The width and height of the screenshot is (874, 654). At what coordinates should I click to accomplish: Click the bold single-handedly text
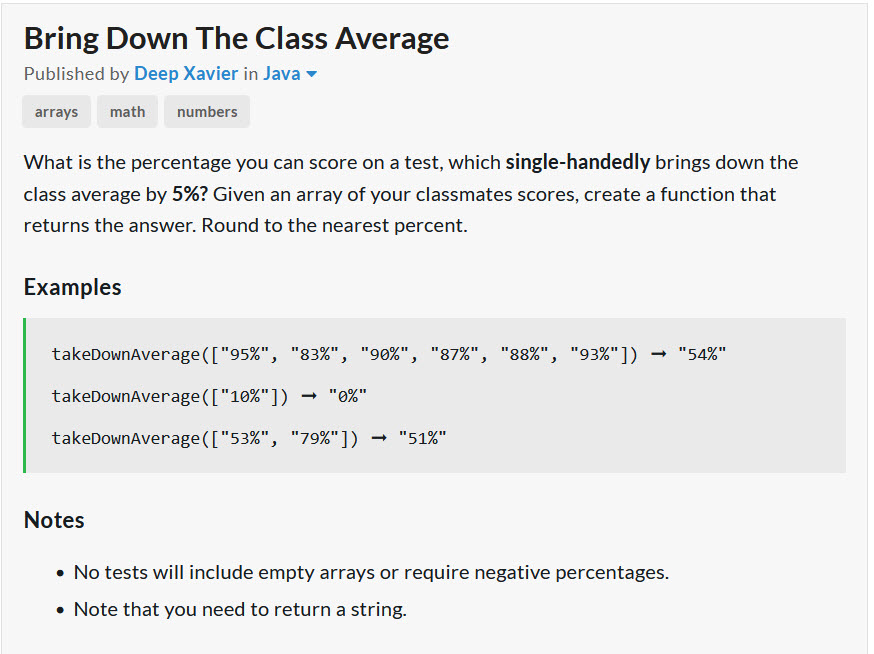pos(577,162)
